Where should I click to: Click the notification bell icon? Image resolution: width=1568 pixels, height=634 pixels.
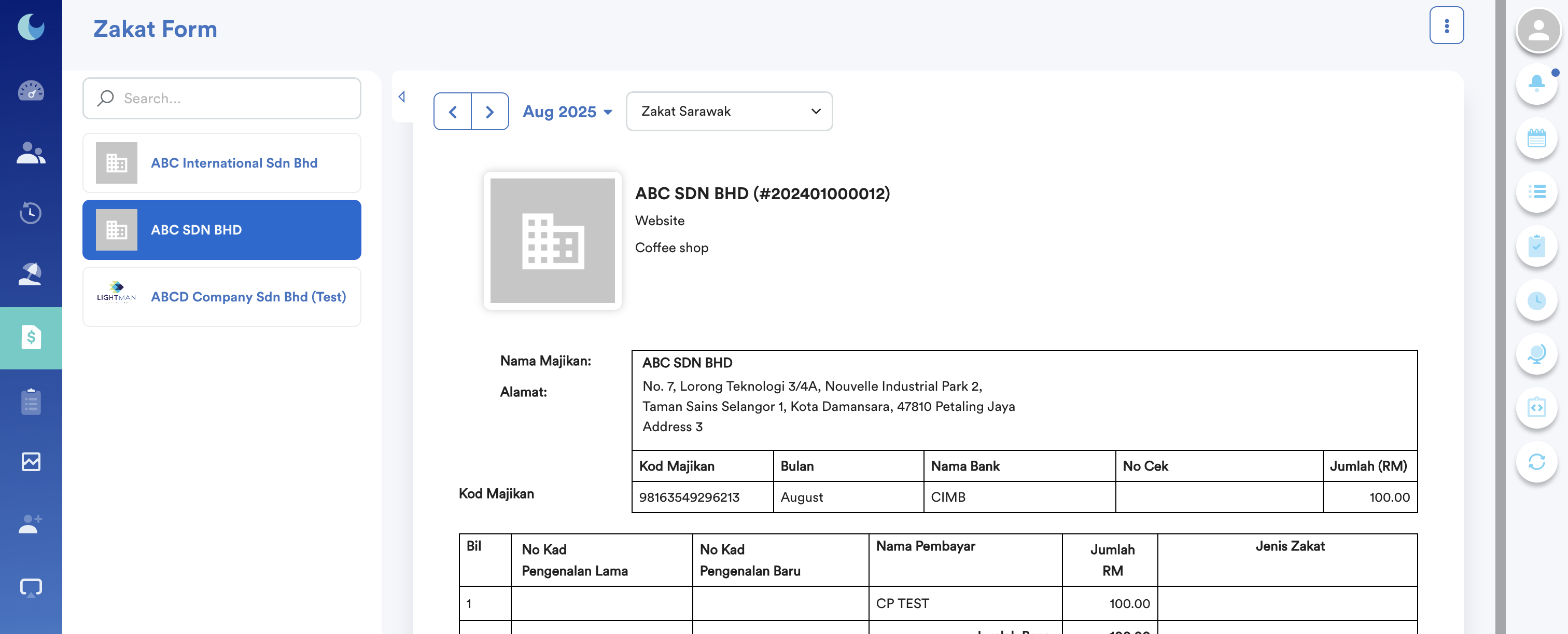click(x=1536, y=84)
